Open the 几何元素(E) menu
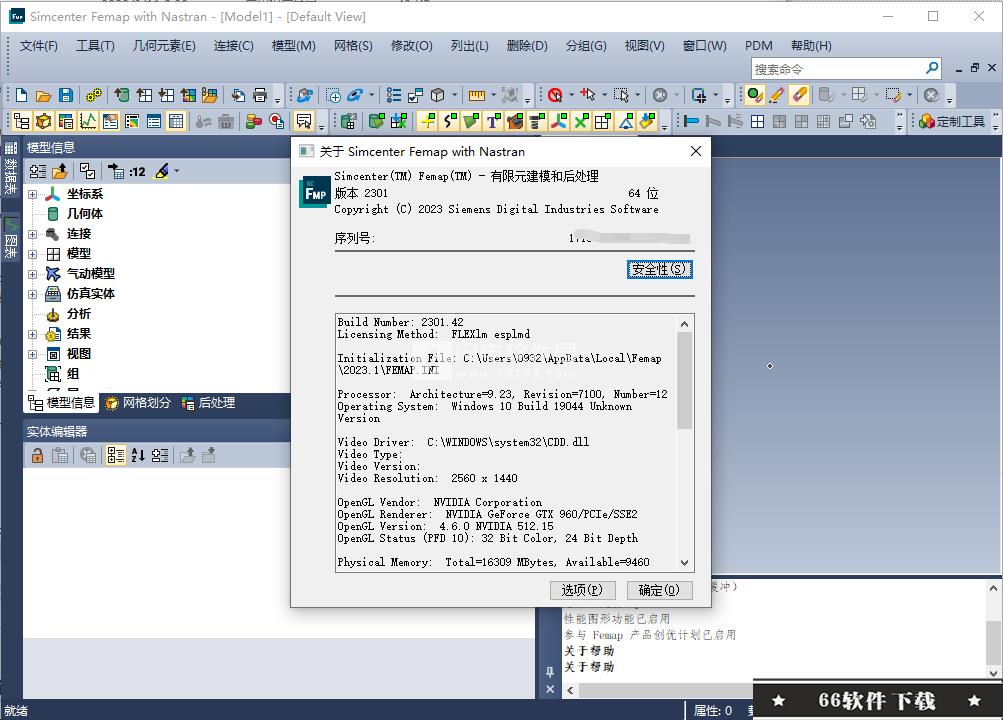 (164, 46)
